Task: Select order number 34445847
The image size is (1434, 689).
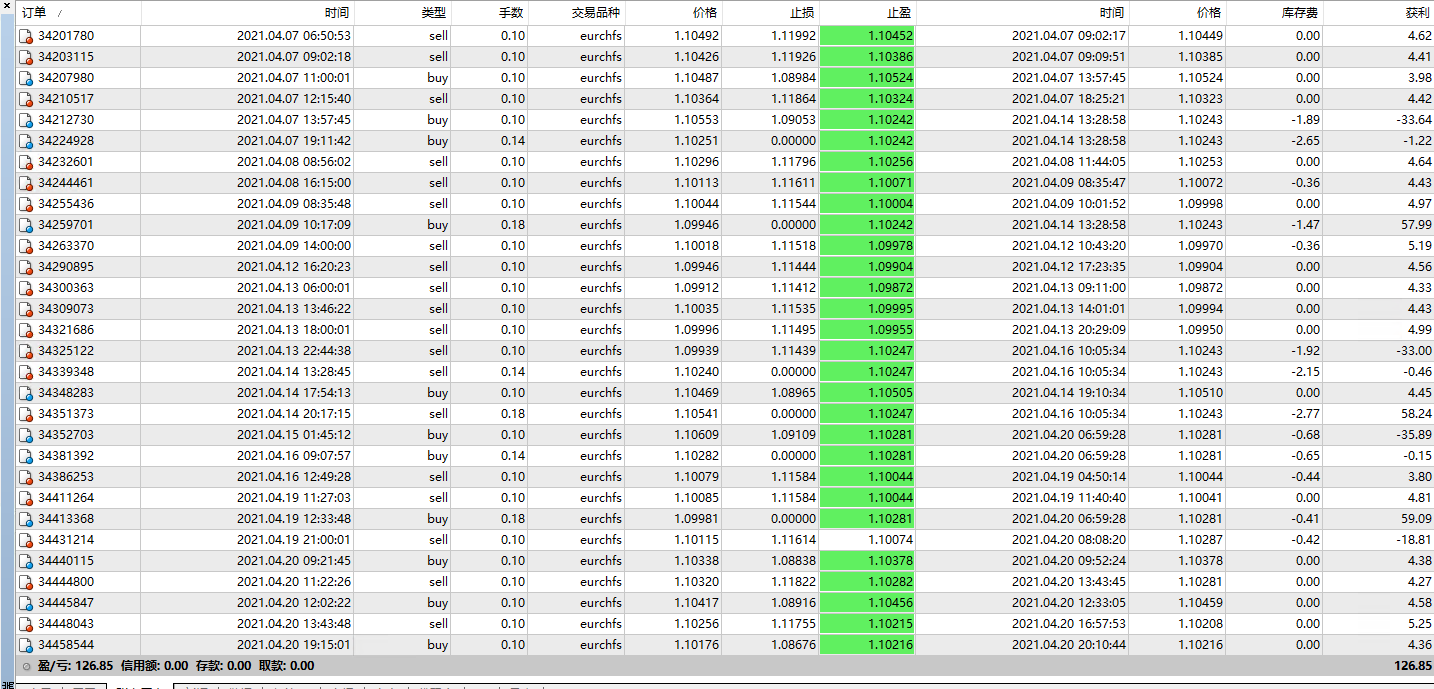Action: click(66, 603)
